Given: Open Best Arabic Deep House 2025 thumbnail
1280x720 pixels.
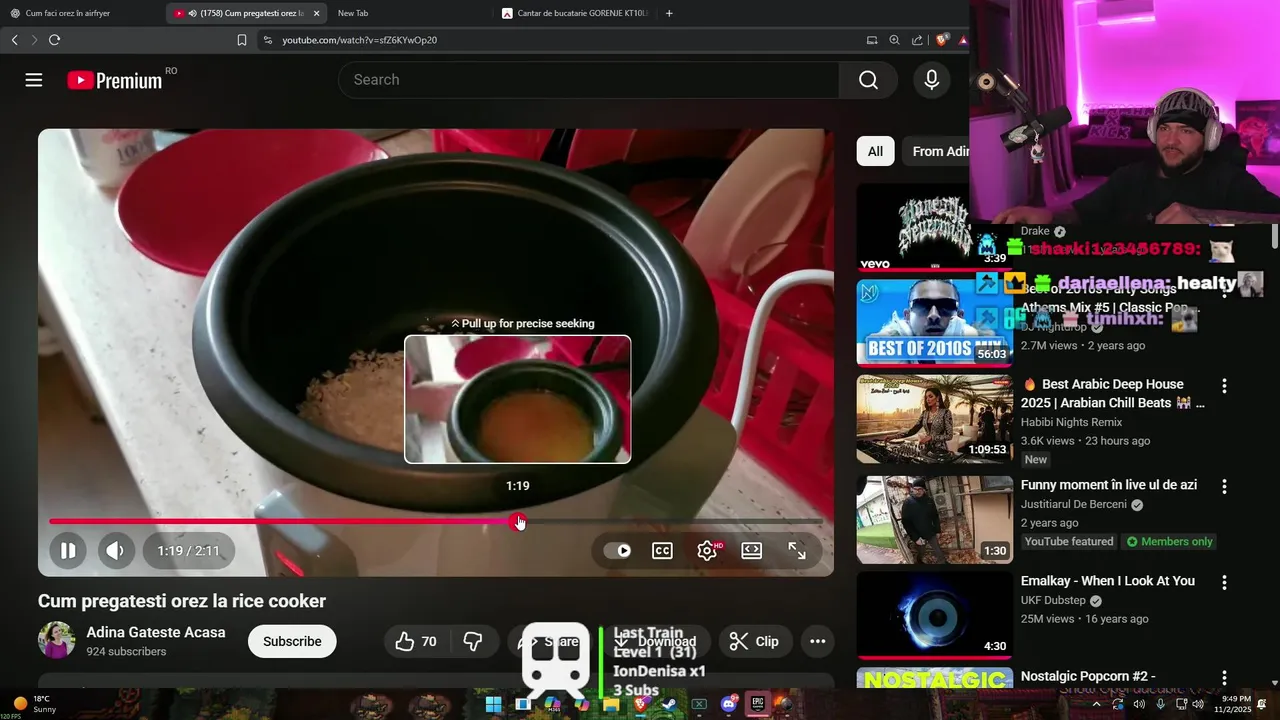Looking at the screenshot, I should coord(934,418).
